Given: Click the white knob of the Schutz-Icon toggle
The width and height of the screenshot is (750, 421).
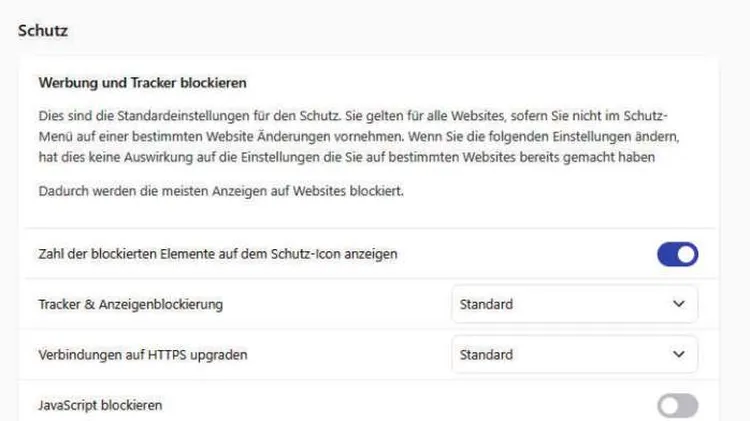Looking at the screenshot, I should tap(686, 254).
